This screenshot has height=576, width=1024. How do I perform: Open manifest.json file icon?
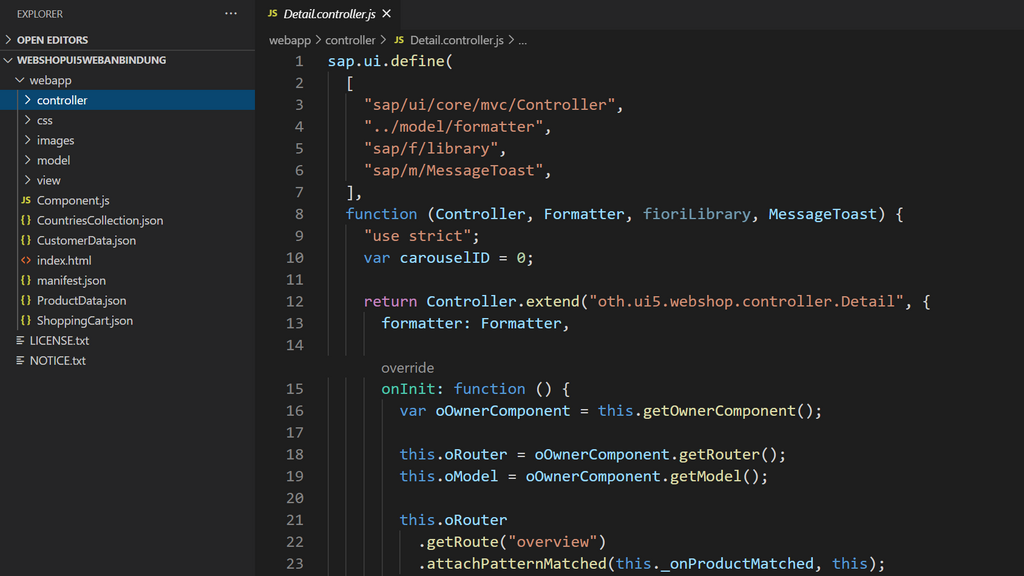(26, 280)
